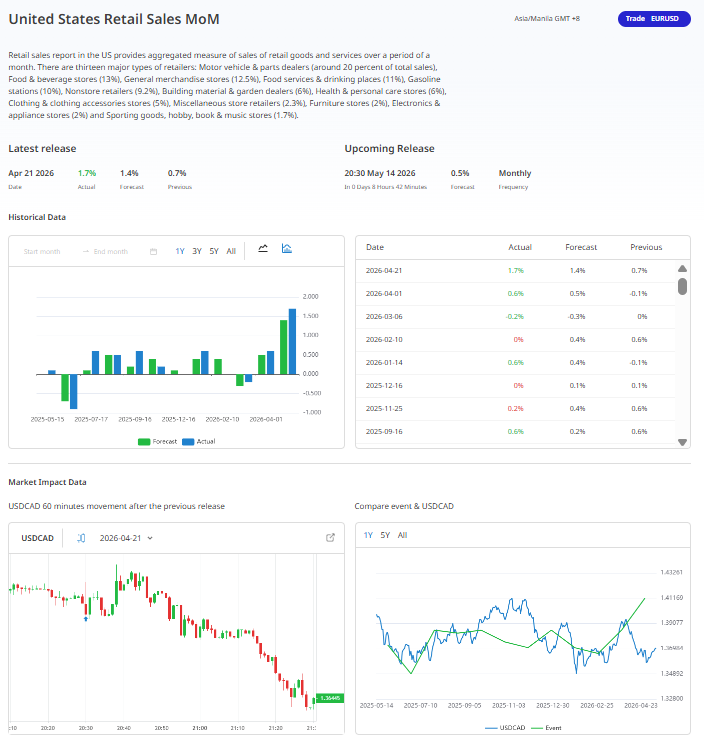Select the 2025-12-16 table row date
This screenshot has width=704, height=746.
pos(384,385)
